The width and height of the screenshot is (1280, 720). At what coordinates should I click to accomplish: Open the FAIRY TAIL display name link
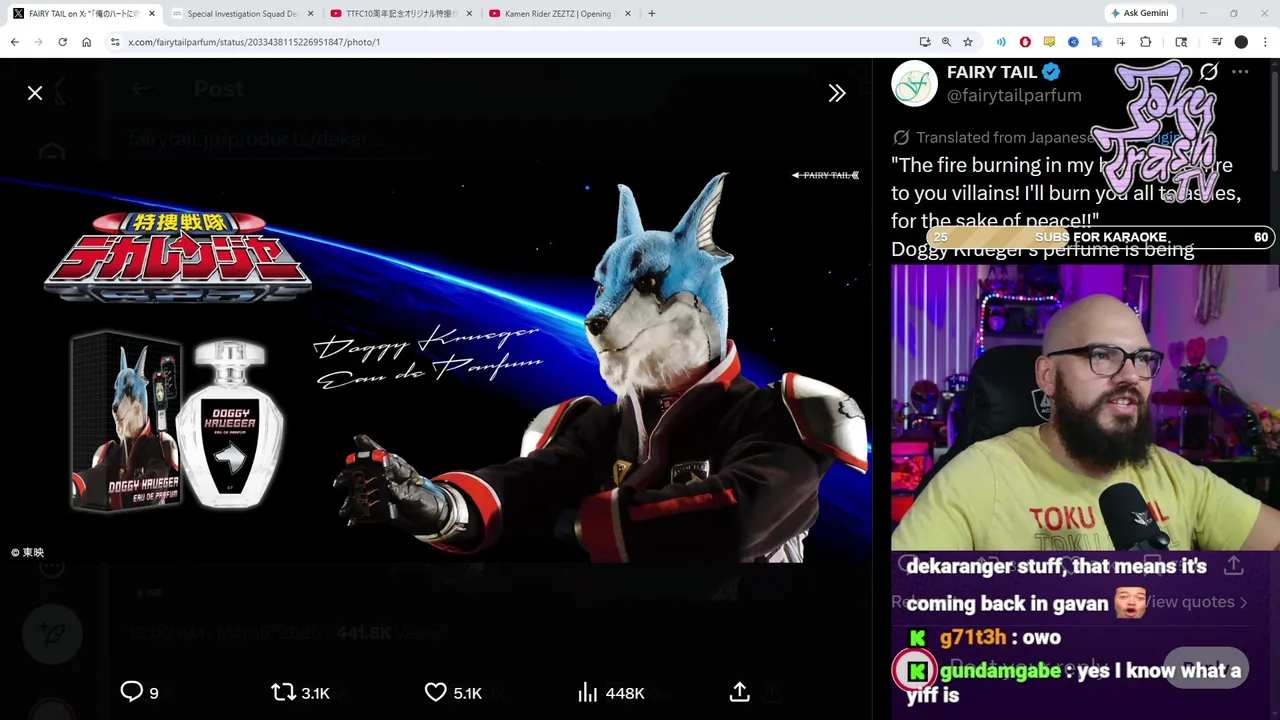pyautogui.click(x=992, y=72)
